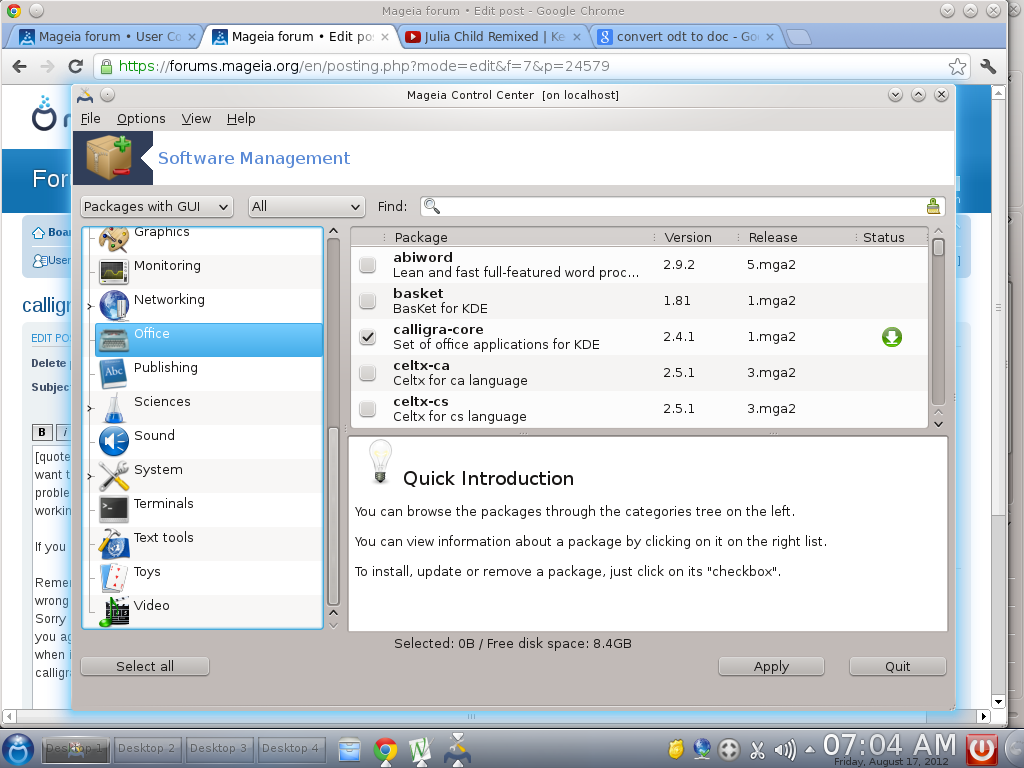Click the Sciences flask icon
Screen dimensions: 1024x768
114,408
